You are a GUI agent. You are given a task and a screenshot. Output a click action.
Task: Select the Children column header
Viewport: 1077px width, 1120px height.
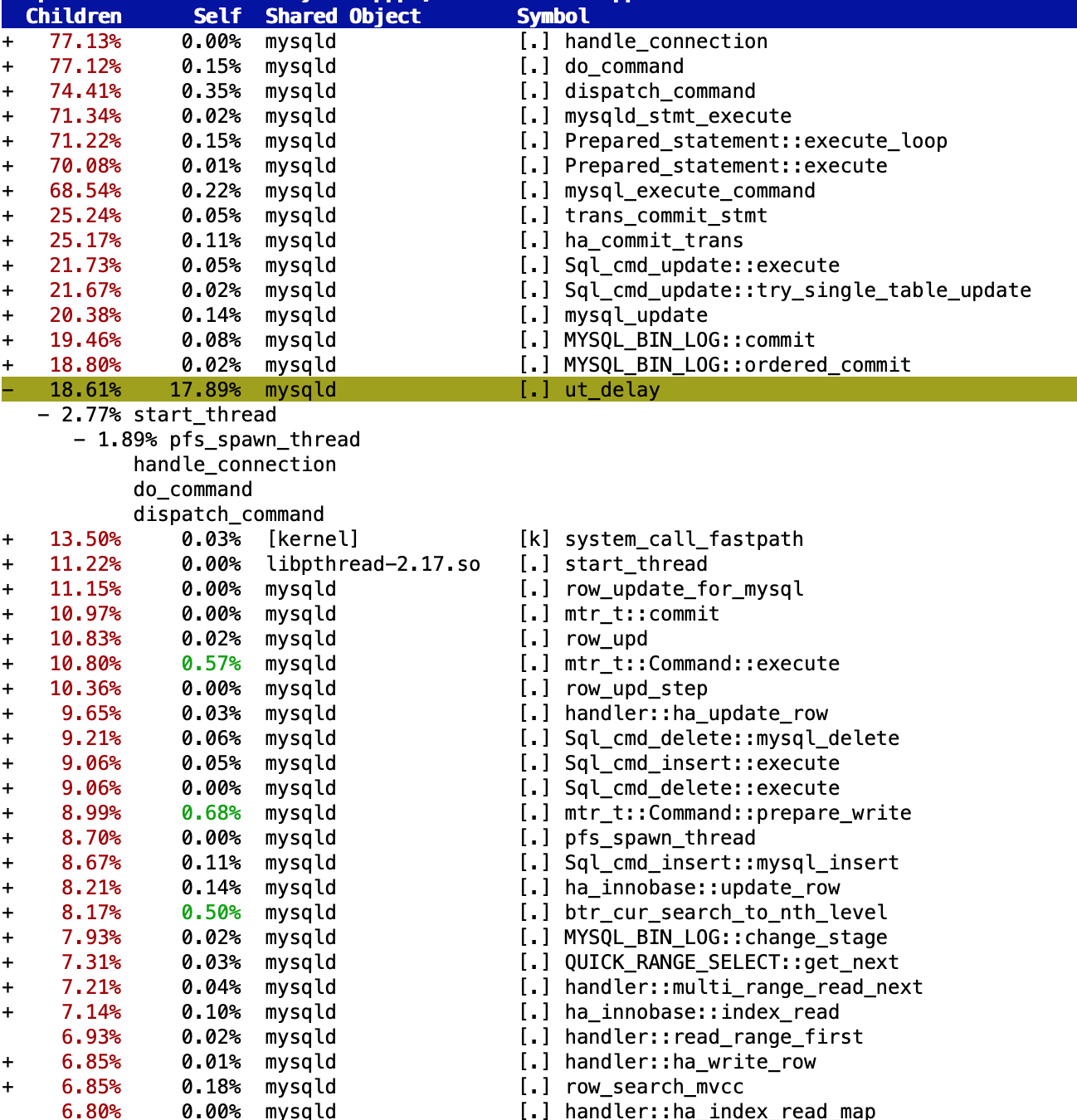pyautogui.click(x=74, y=16)
